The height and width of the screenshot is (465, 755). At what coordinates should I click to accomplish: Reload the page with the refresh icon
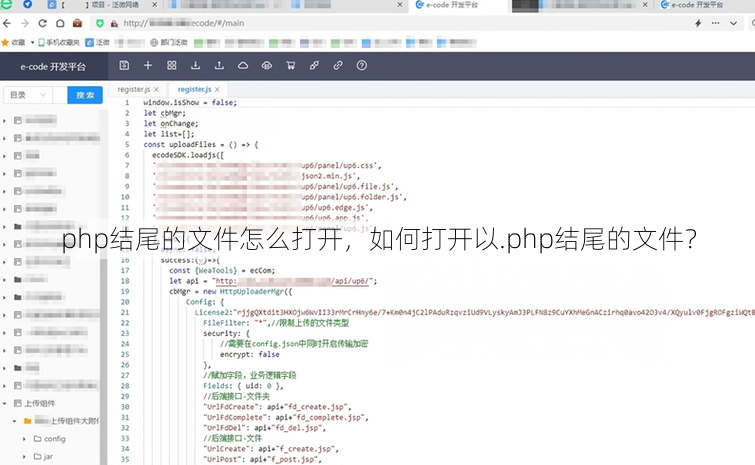pyautogui.click(x=42, y=23)
